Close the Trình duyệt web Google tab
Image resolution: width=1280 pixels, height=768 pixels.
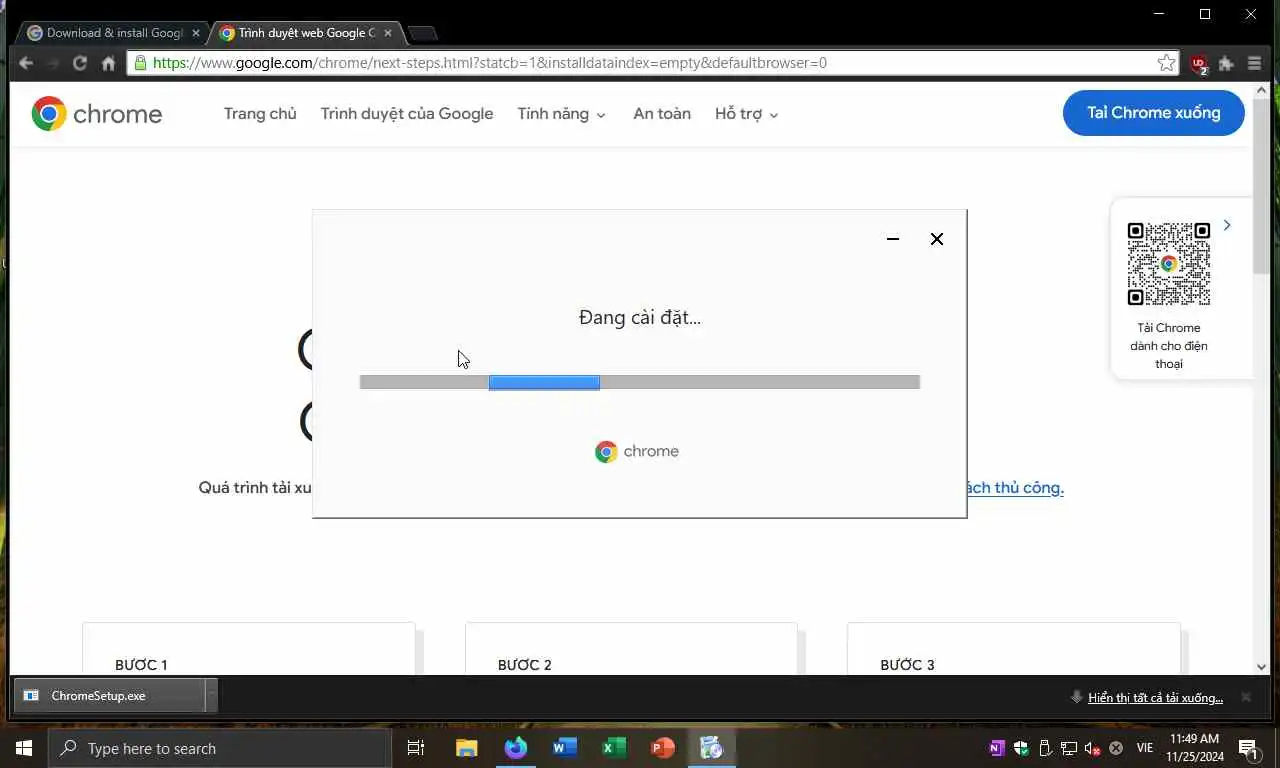coord(388,33)
